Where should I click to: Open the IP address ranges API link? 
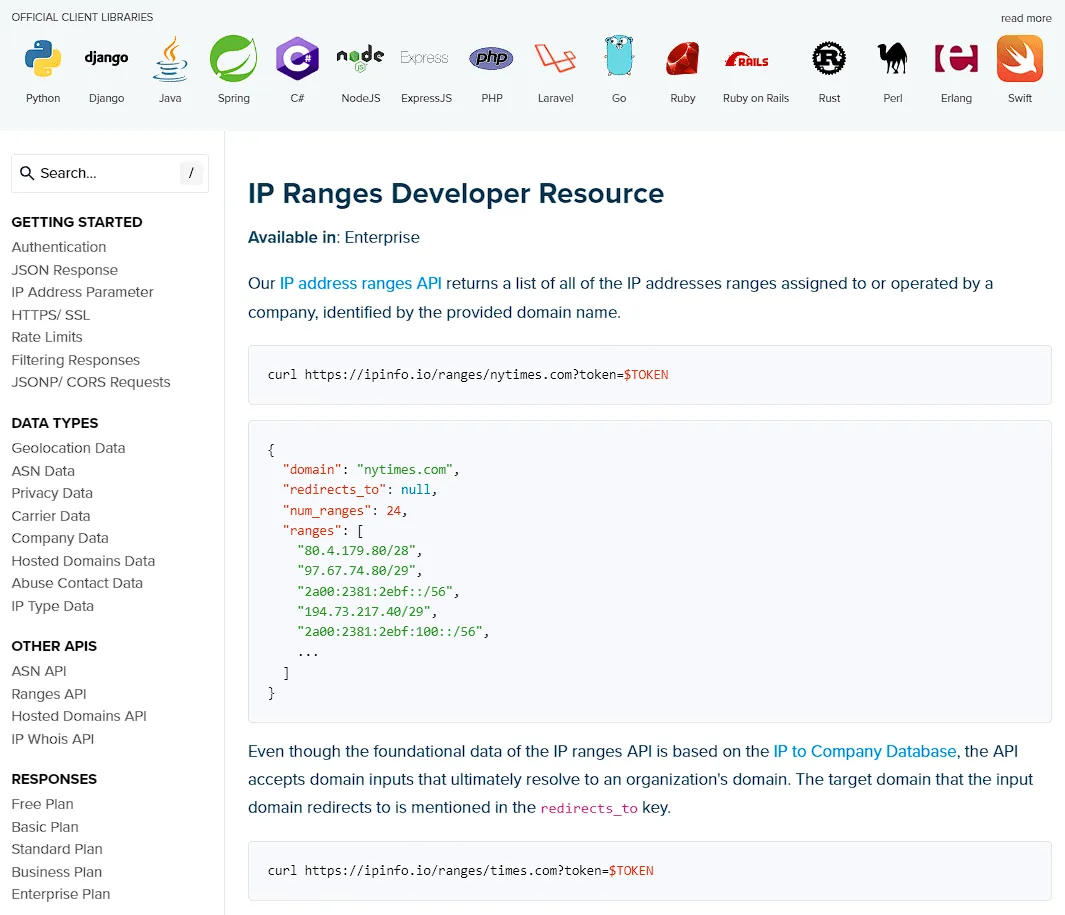click(x=361, y=283)
